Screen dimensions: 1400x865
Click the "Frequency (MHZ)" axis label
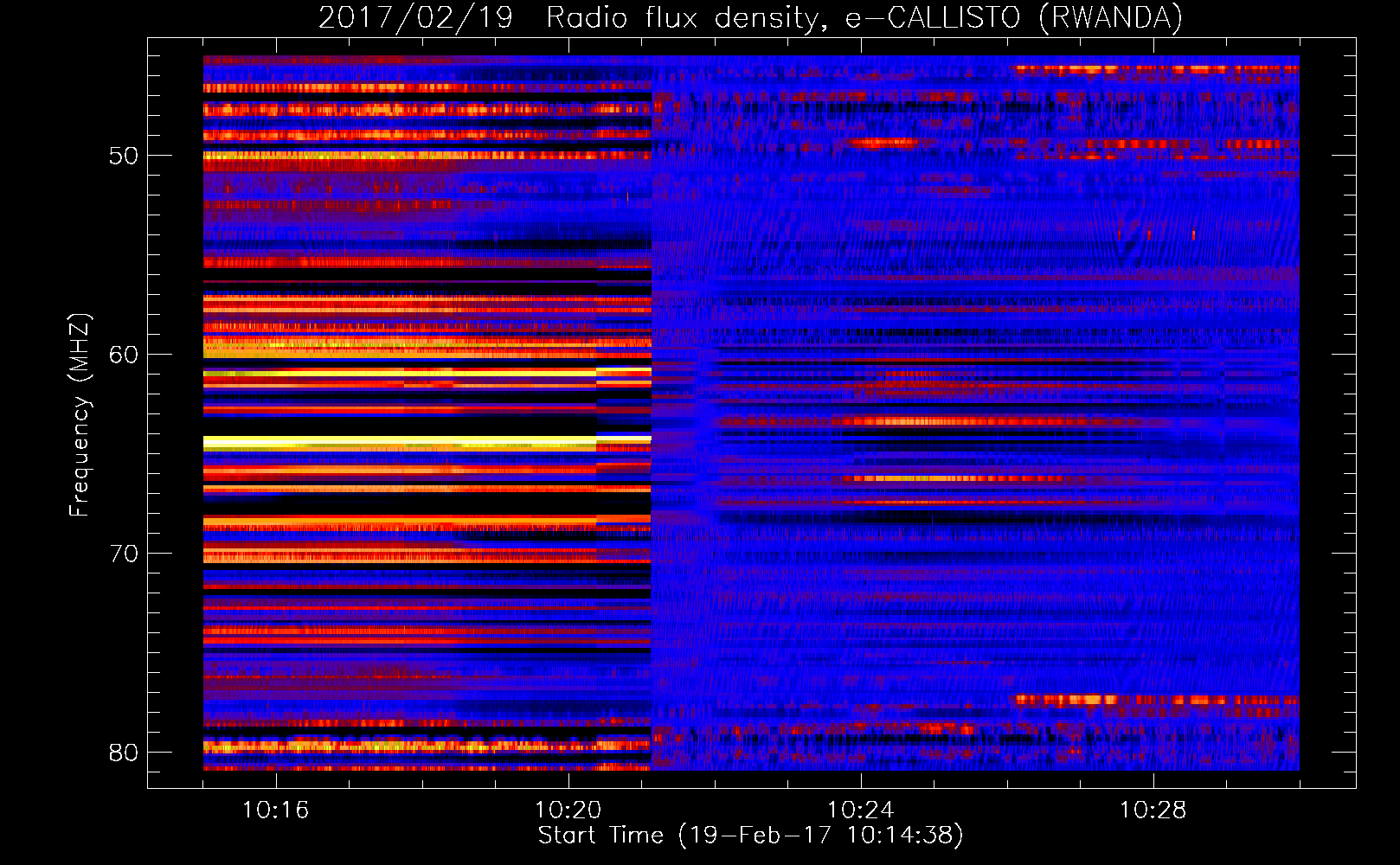tap(79, 415)
